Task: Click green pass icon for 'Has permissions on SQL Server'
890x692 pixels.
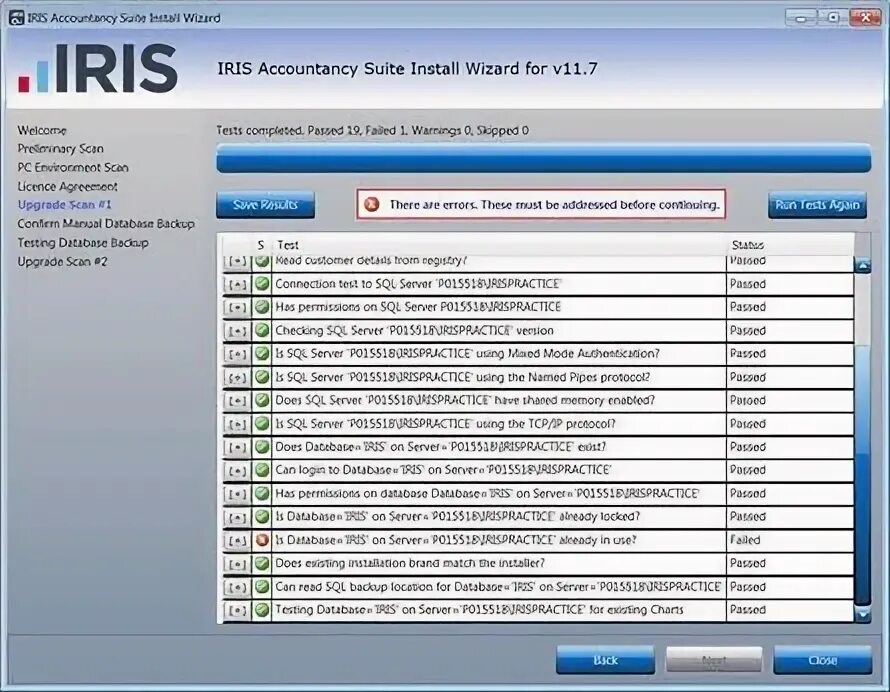Action: pos(262,307)
